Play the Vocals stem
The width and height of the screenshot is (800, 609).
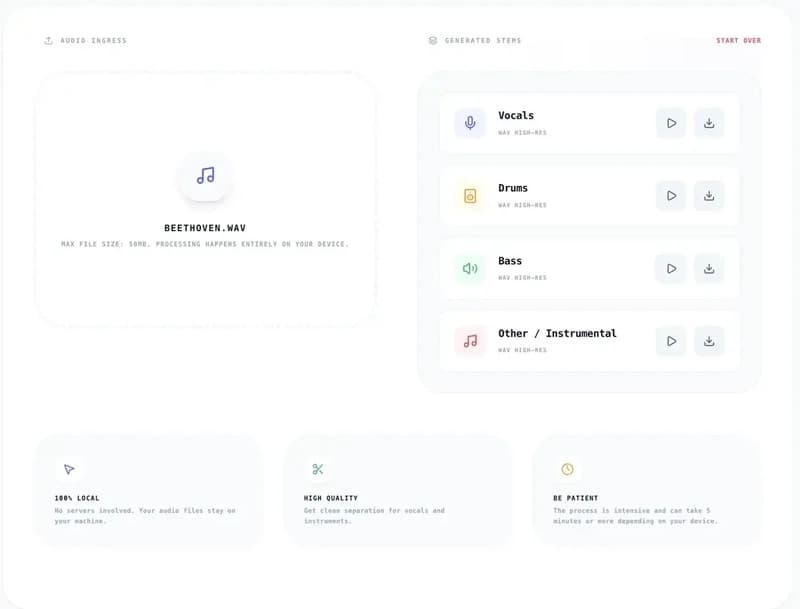click(x=671, y=123)
